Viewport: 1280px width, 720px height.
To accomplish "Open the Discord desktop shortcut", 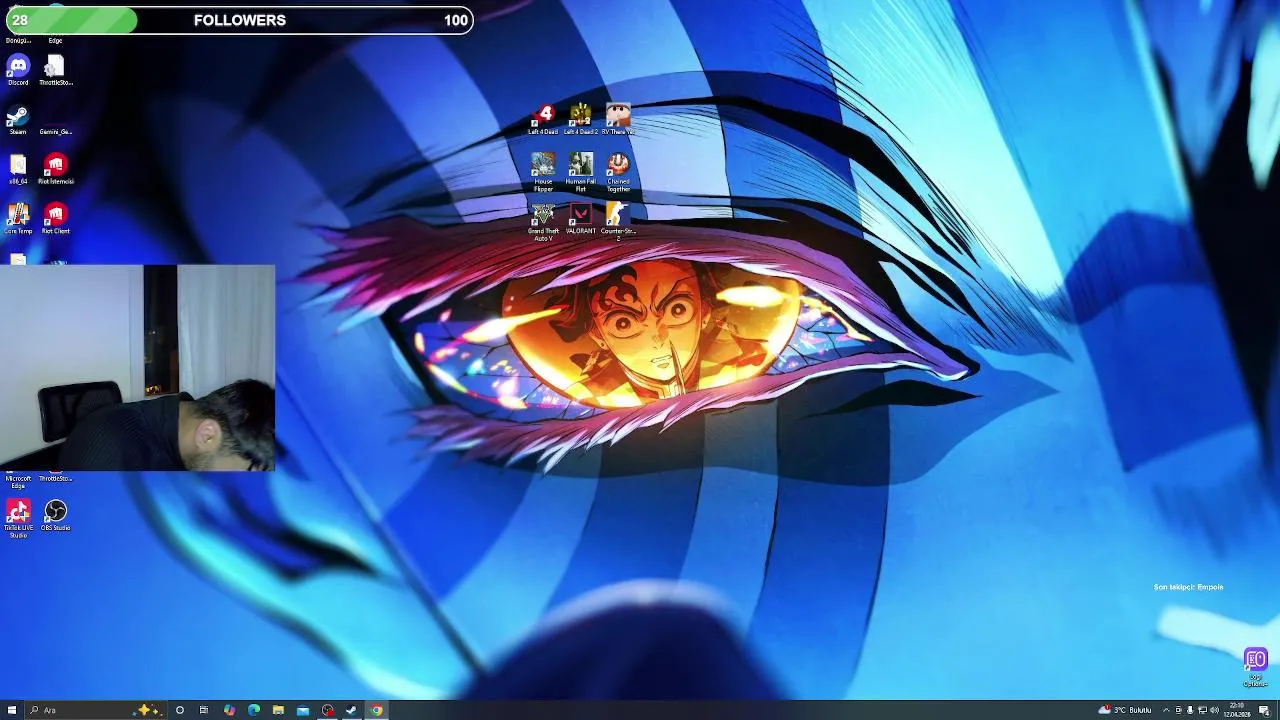I will pos(18,71).
